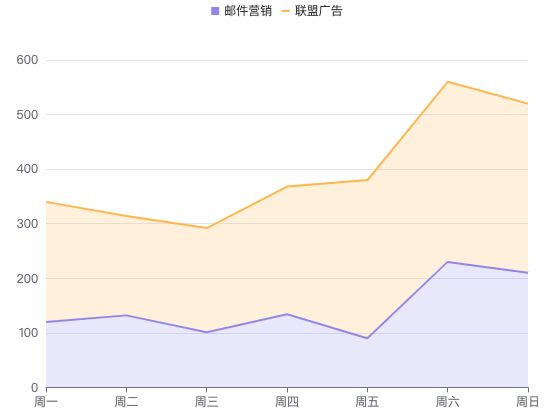Click the 周一 axis label
This screenshot has height=420, width=550.
[x=46, y=401]
